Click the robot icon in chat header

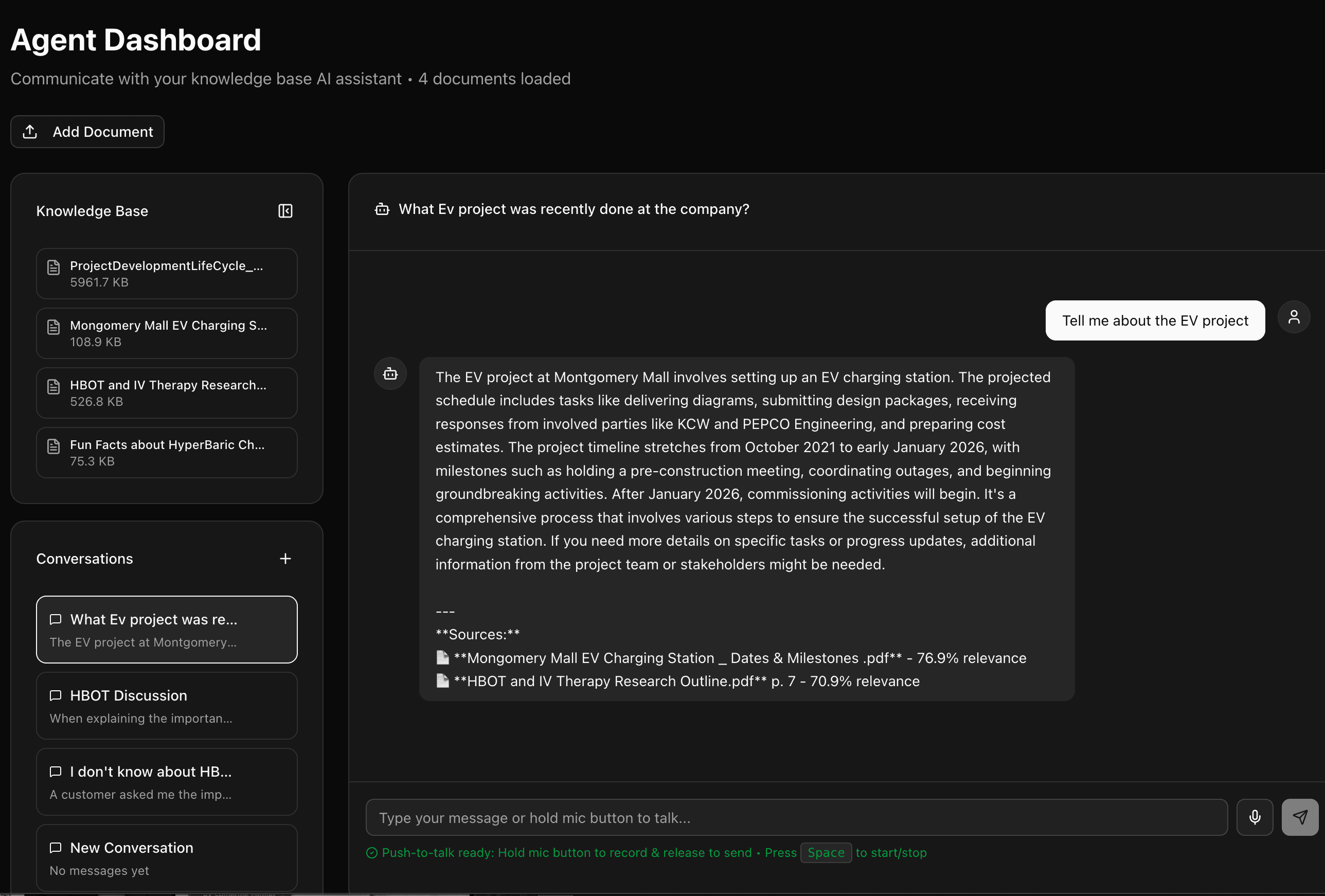[x=382, y=210]
